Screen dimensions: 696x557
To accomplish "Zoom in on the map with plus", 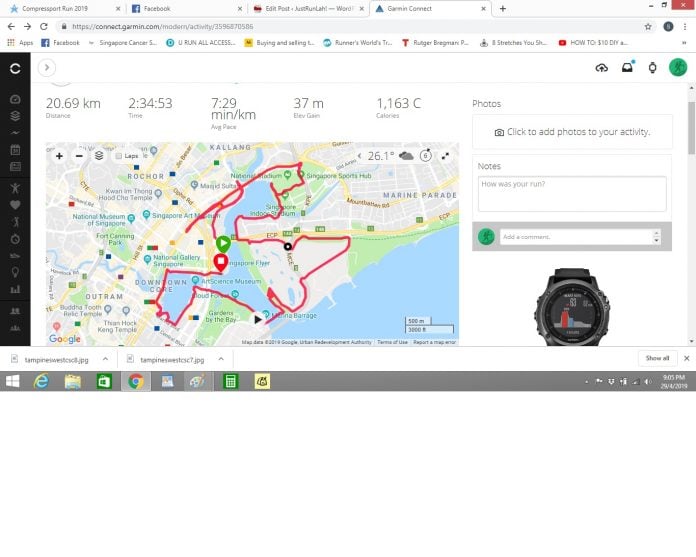I will tap(59, 156).
